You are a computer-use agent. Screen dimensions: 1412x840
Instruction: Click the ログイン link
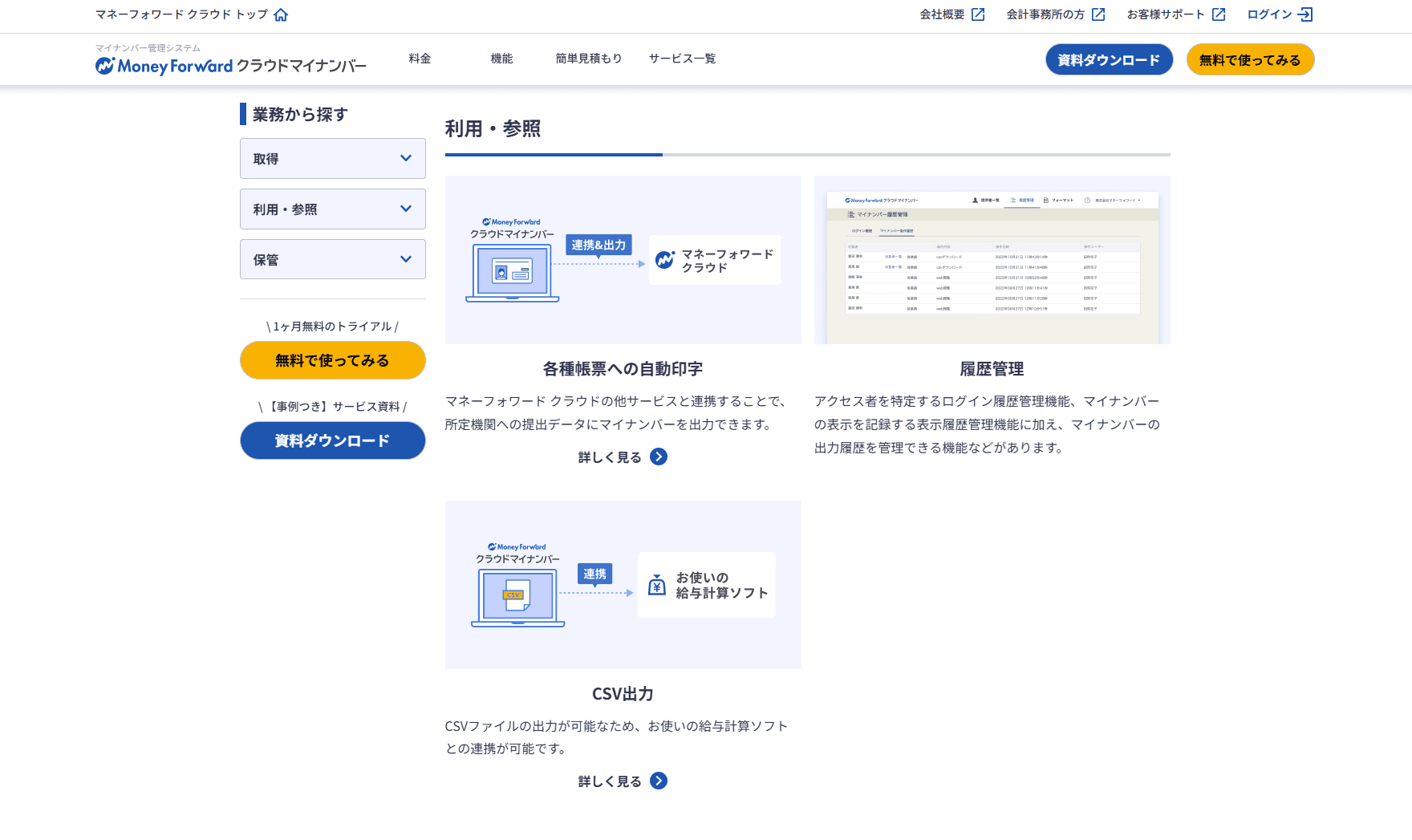(1269, 14)
